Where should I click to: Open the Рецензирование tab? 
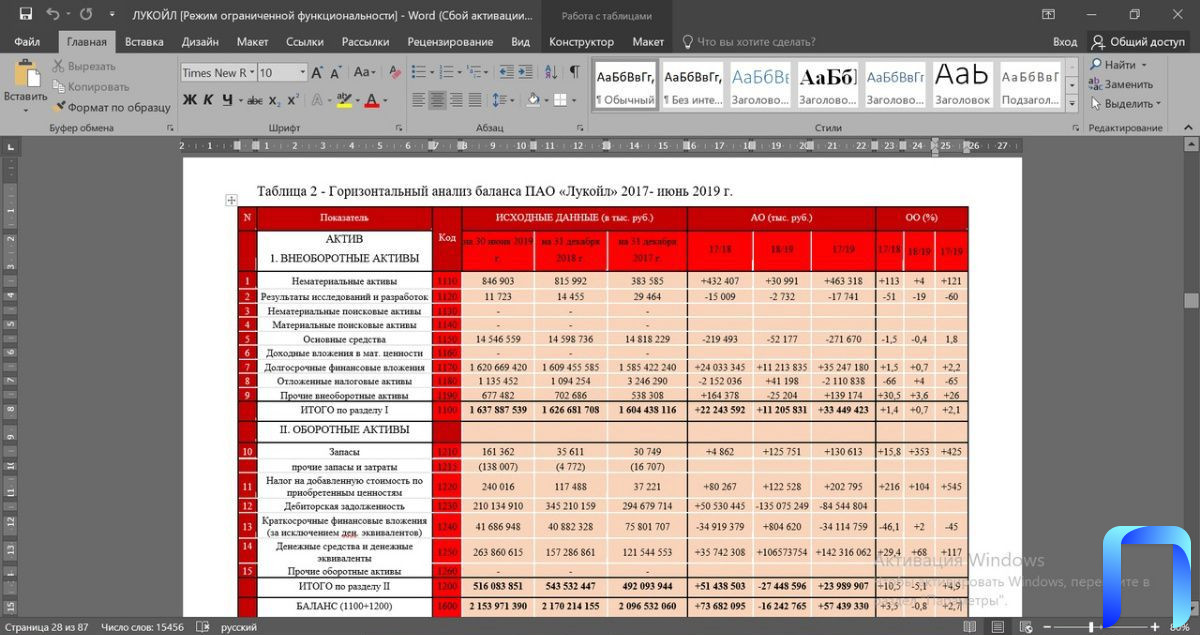click(450, 42)
